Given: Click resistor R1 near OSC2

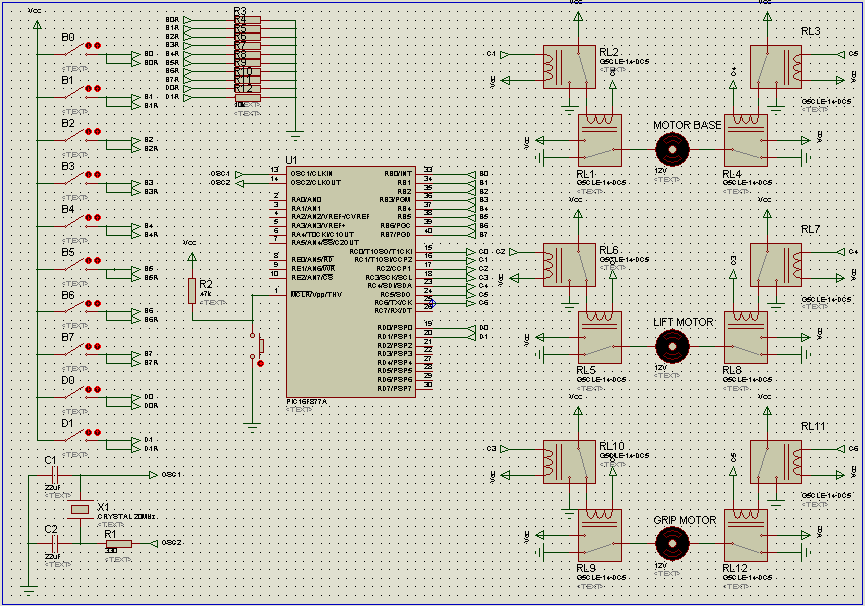Looking at the screenshot, I should click(x=119, y=544).
